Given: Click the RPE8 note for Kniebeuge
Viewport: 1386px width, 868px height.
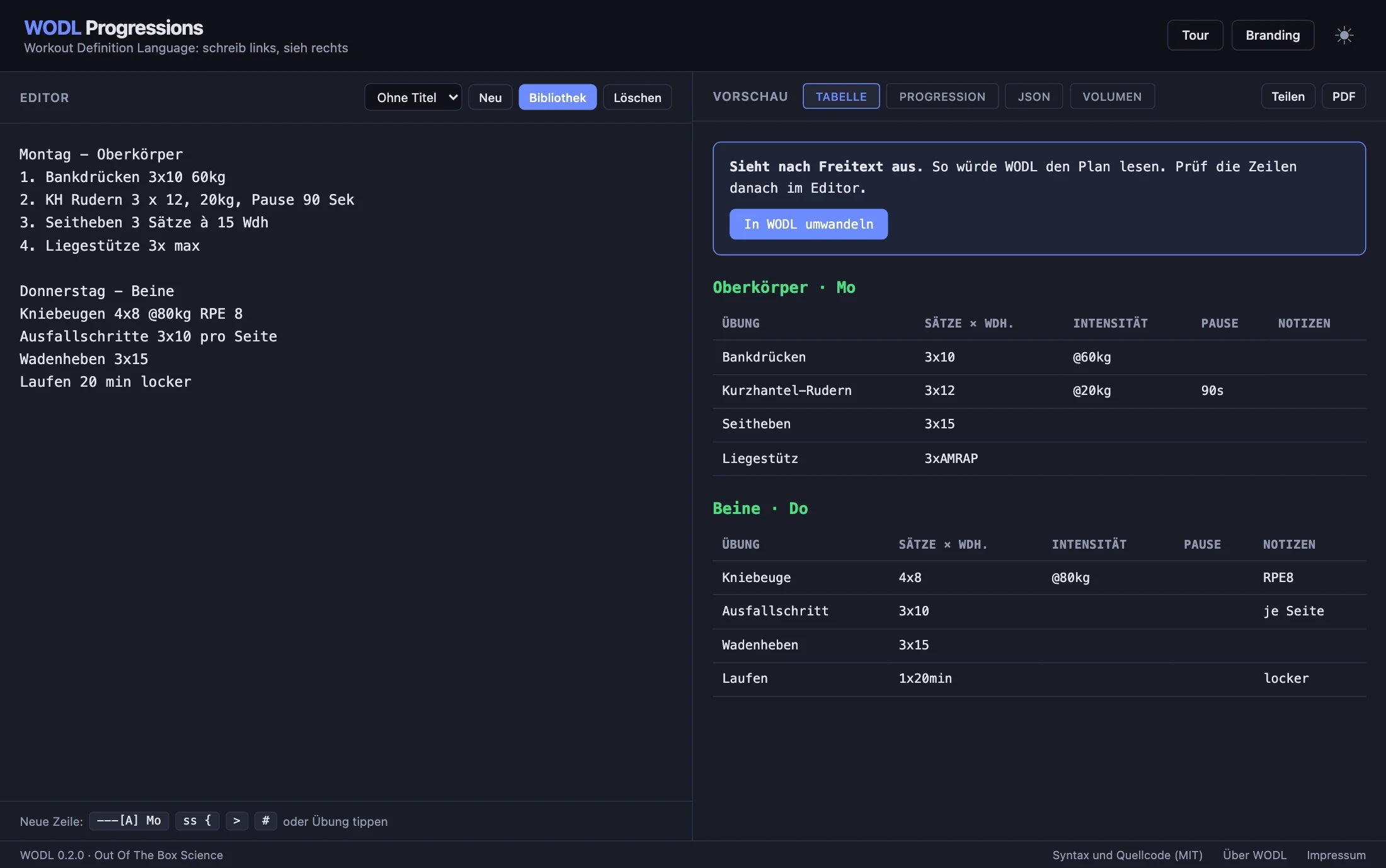Looking at the screenshot, I should [x=1278, y=578].
